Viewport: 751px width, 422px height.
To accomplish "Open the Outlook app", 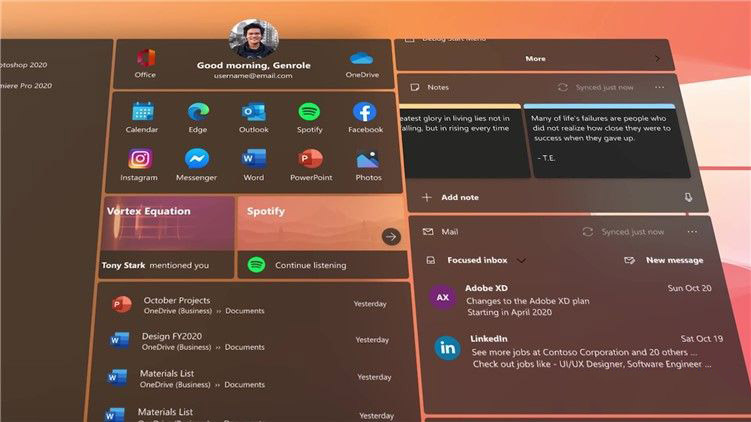I will click(x=254, y=112).
